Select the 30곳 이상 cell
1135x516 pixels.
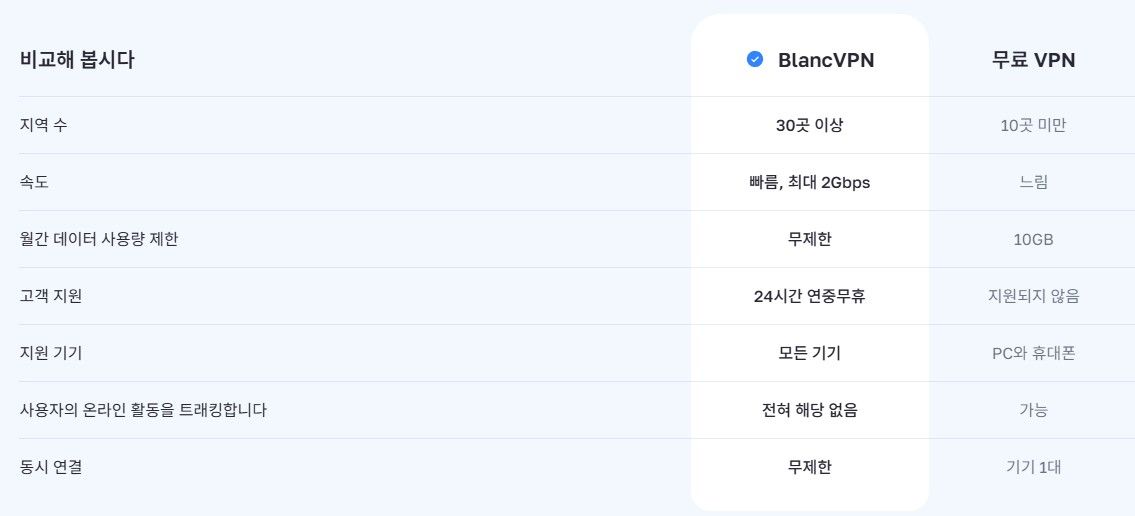[x=809, y=125]
